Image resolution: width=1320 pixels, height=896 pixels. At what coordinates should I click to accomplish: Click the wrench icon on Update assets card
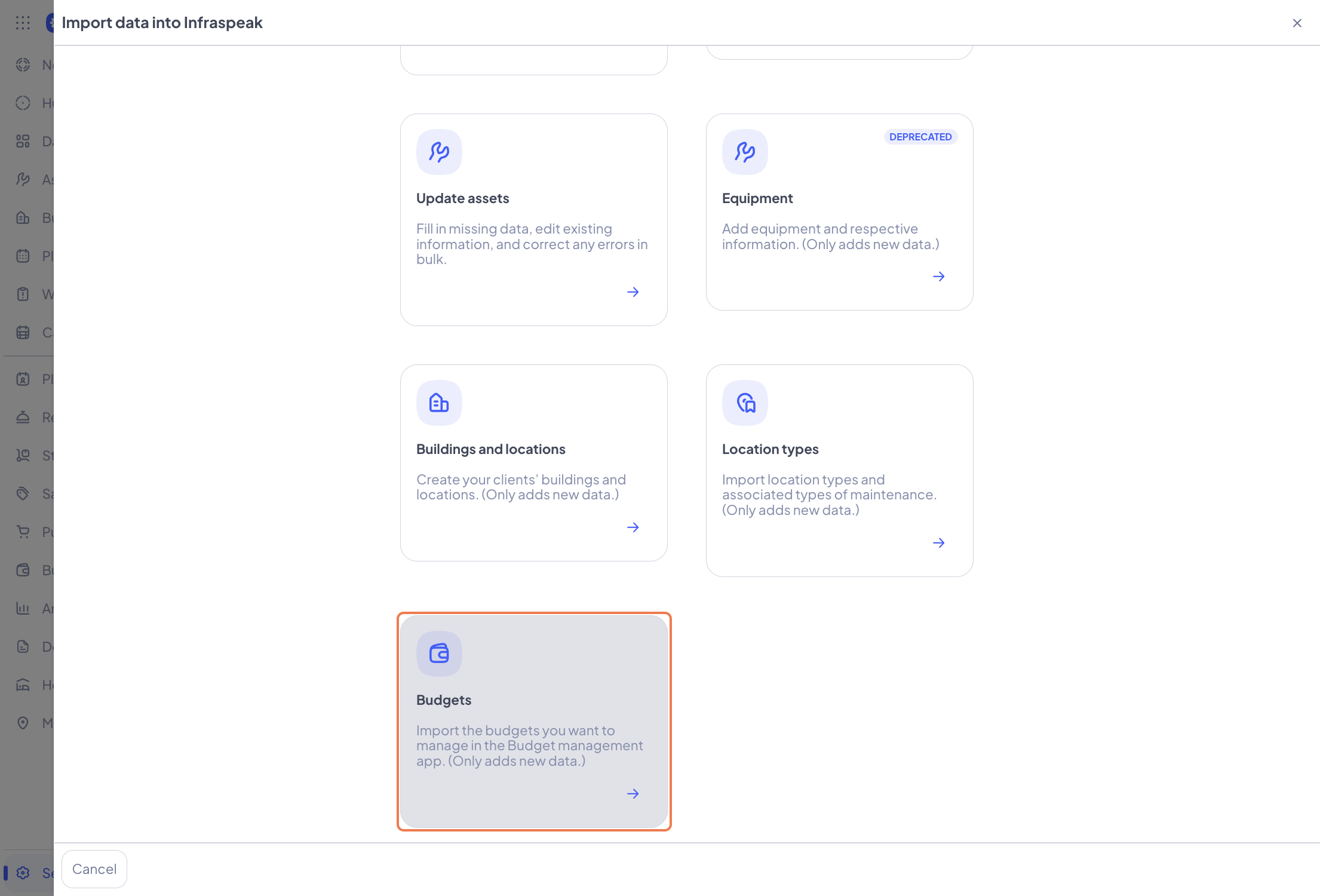tap(439, 152)
